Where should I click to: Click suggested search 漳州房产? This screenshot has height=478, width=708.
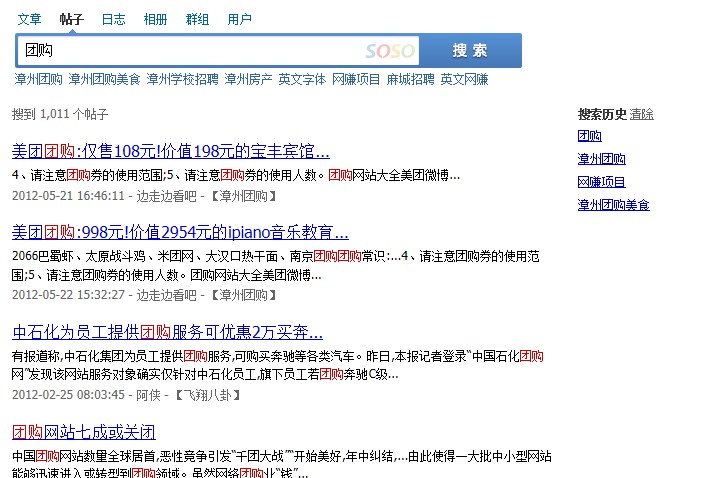point(248,79)
